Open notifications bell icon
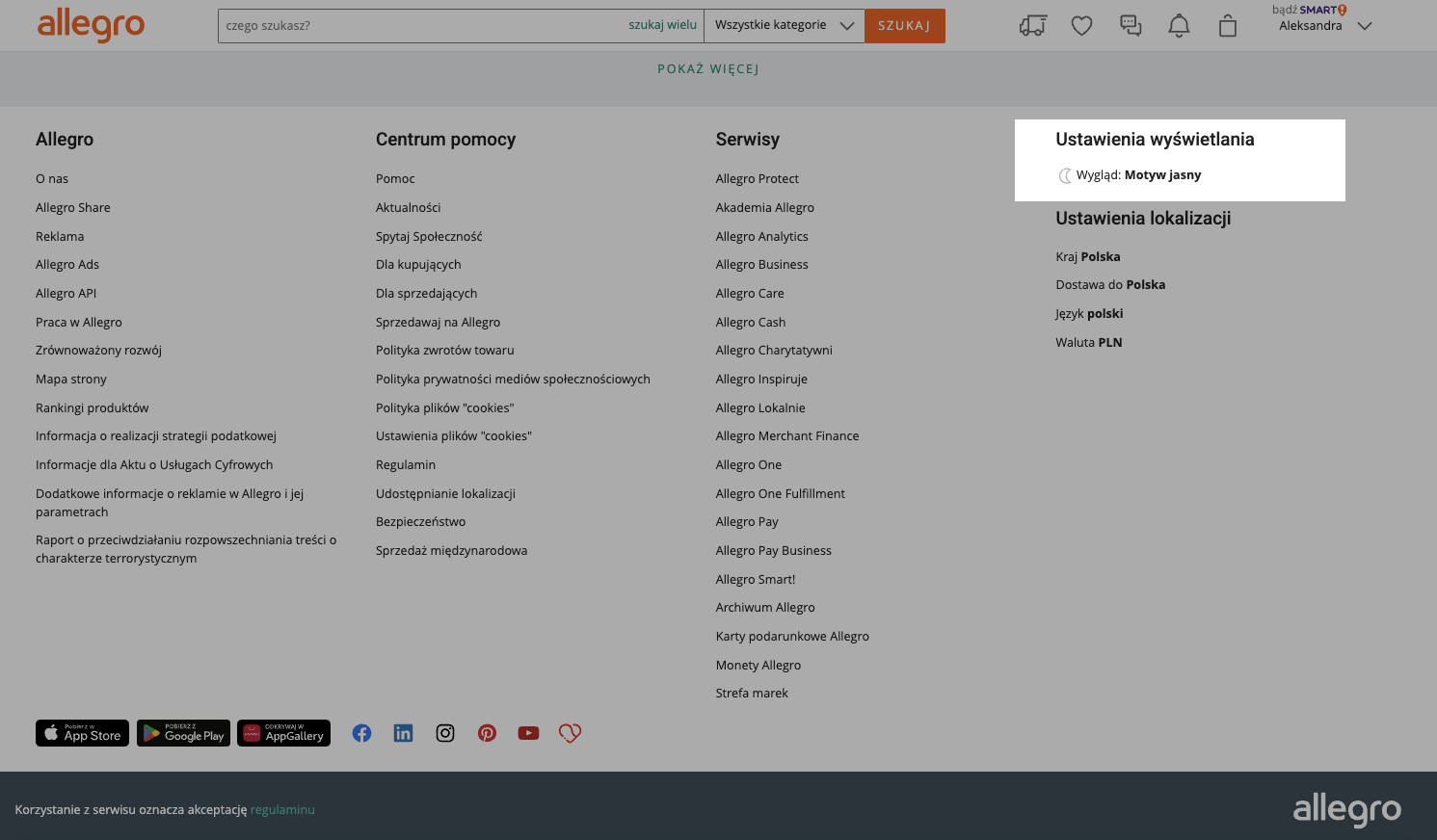The width and height of the screenshot is (1437, 840). click(1179, 26)
